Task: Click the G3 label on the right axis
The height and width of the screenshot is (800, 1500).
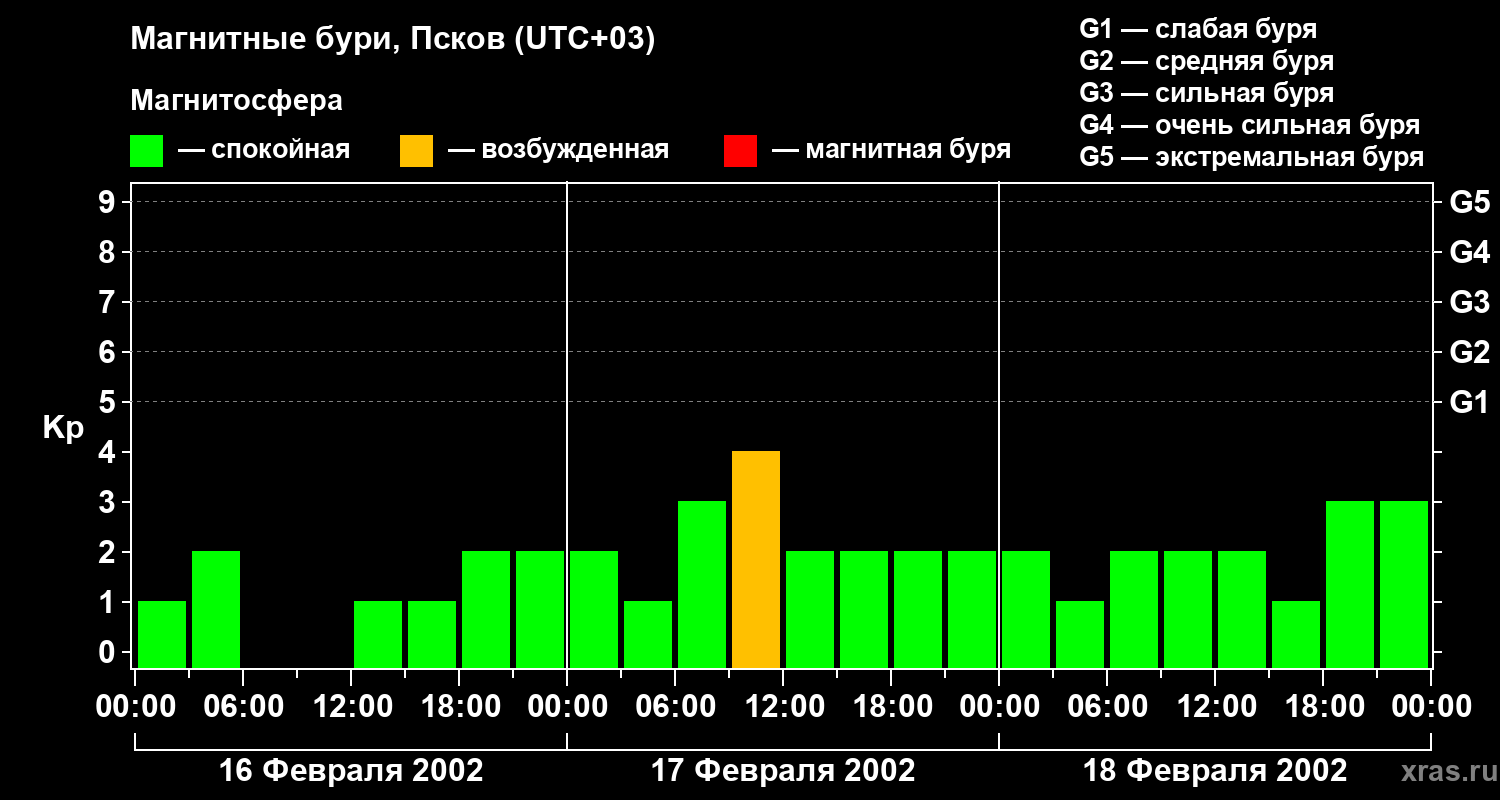Action: pyautogui.click(x=1470, y=302)
